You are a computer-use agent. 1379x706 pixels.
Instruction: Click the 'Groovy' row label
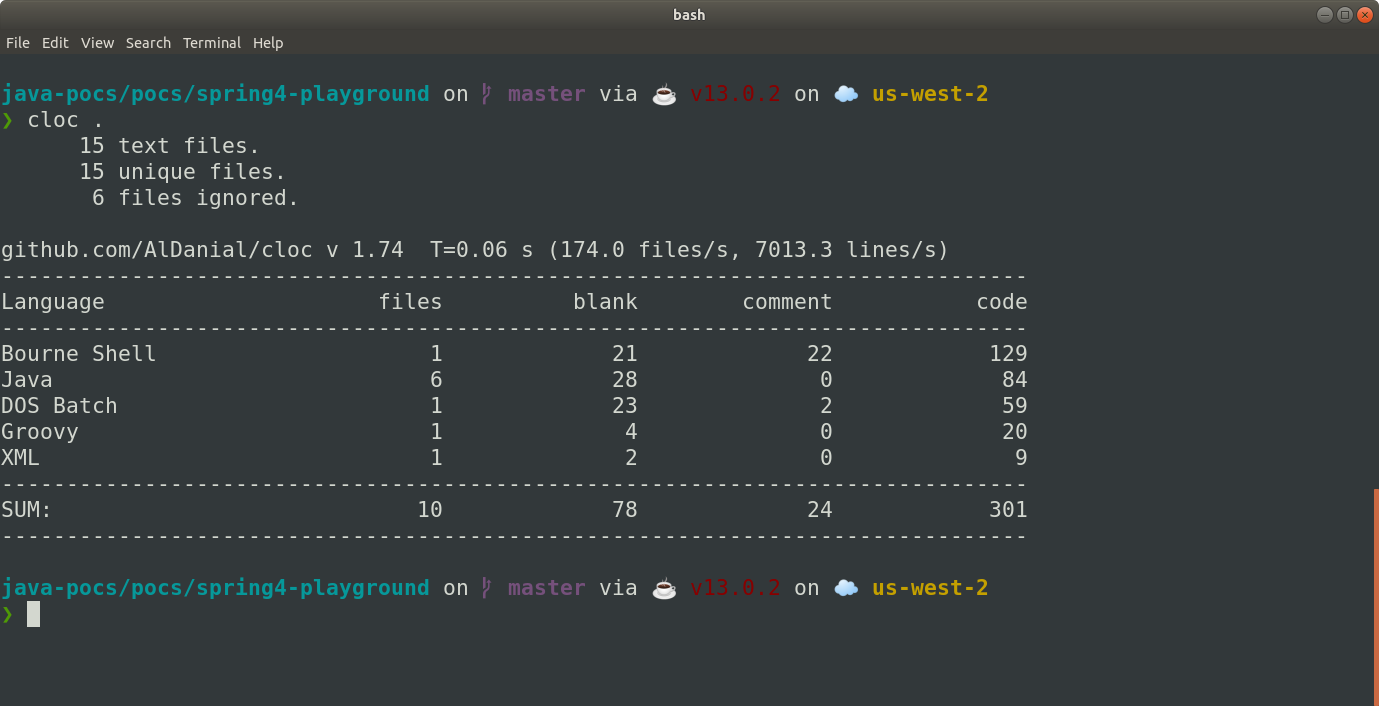[40, 432]
